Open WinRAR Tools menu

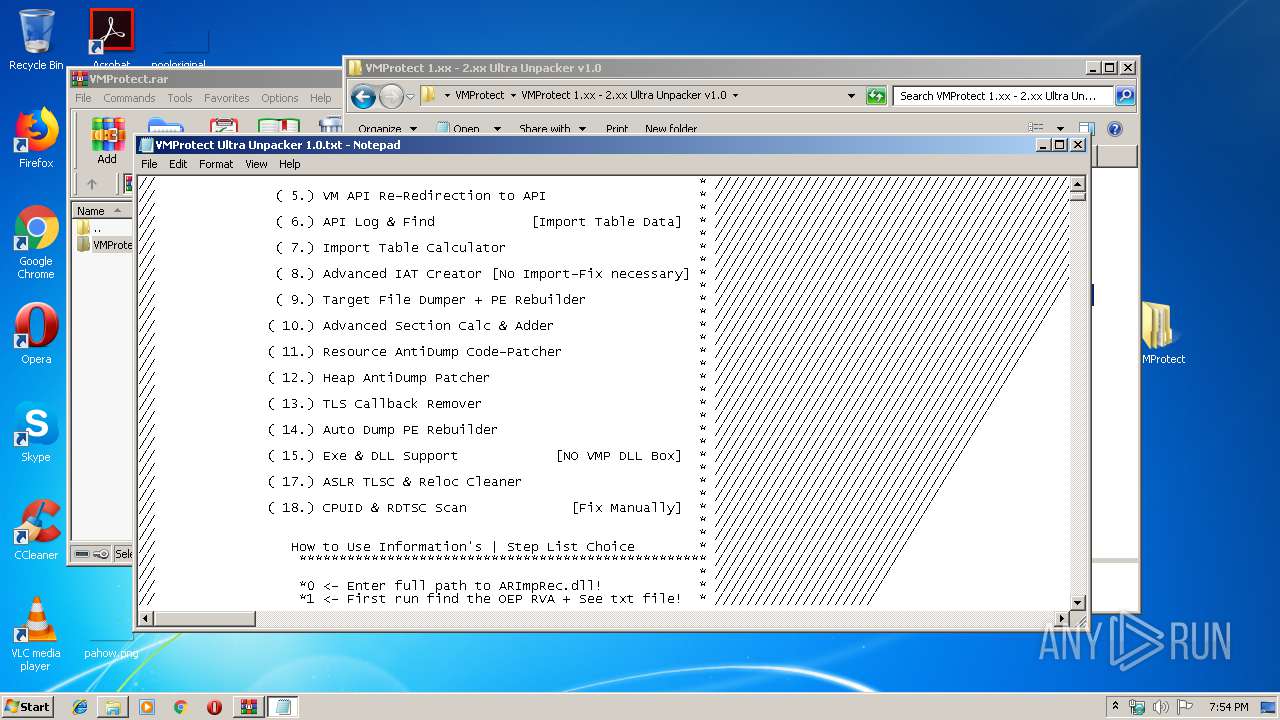pyautogui.click(x=180, y=98)
